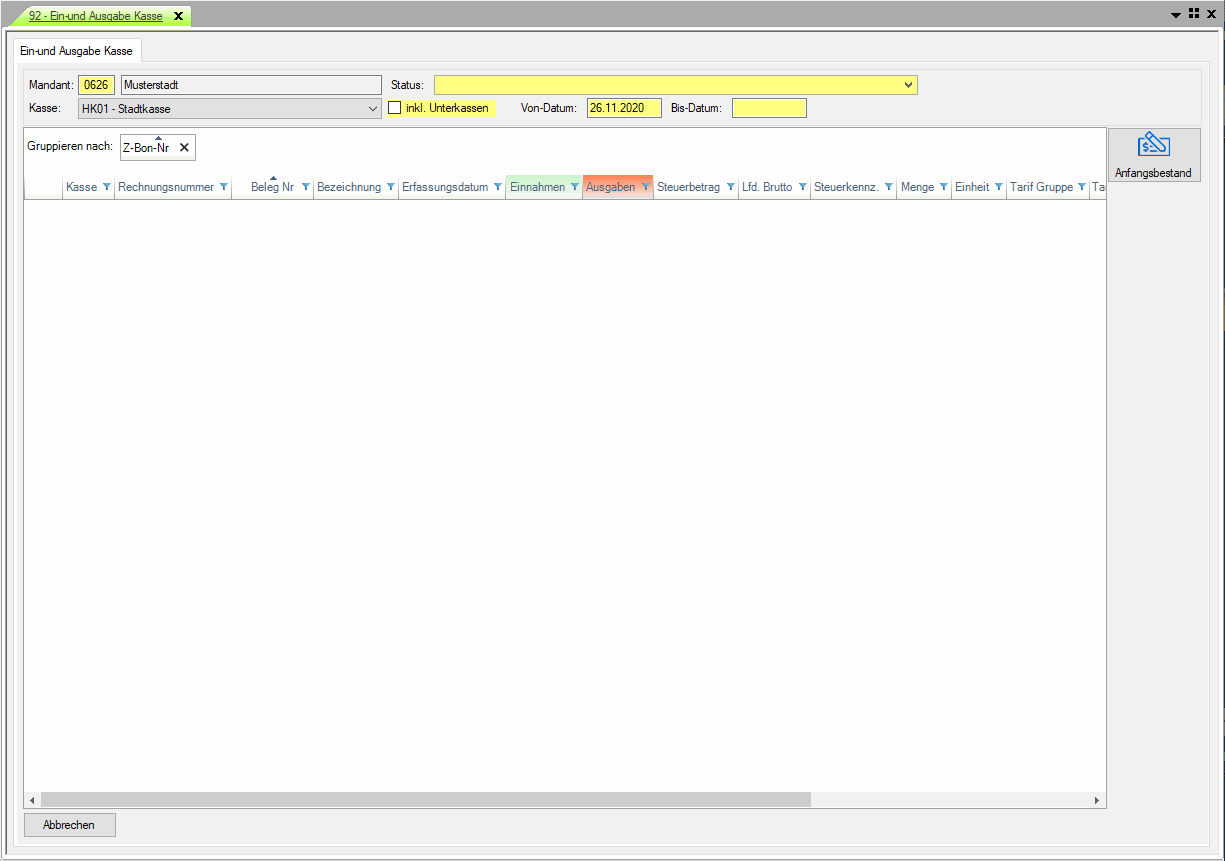Expand the Status dropdown
The image size is (1225, 861).
coord(908,85)
